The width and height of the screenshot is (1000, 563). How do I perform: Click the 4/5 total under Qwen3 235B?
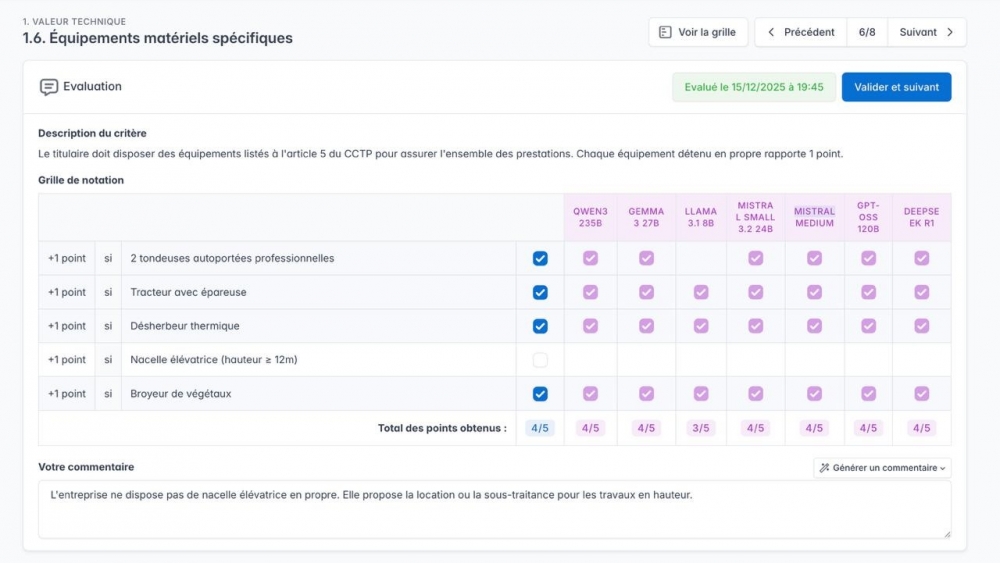click(591, 428)
